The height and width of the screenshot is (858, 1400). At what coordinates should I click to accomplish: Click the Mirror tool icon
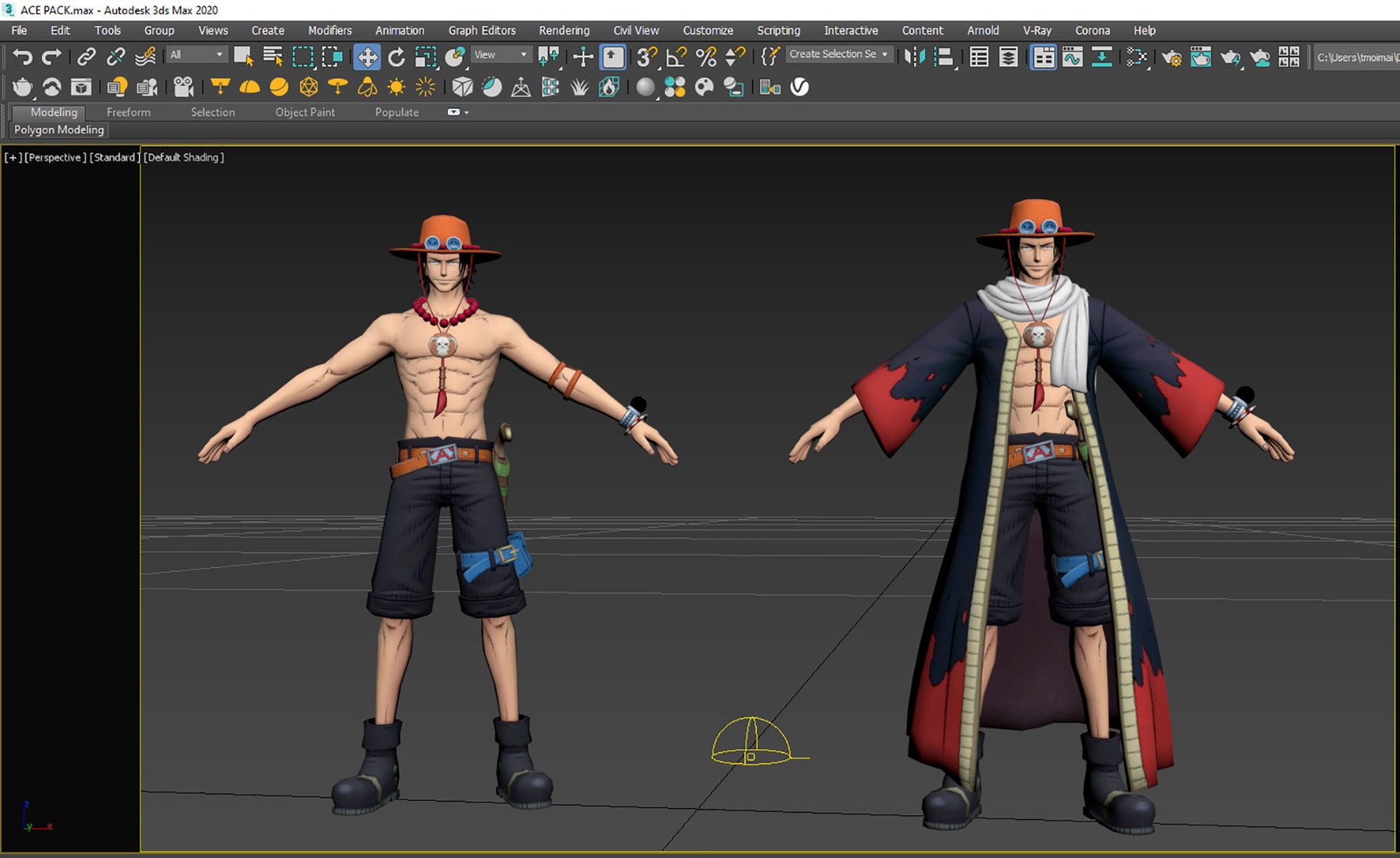914,56
